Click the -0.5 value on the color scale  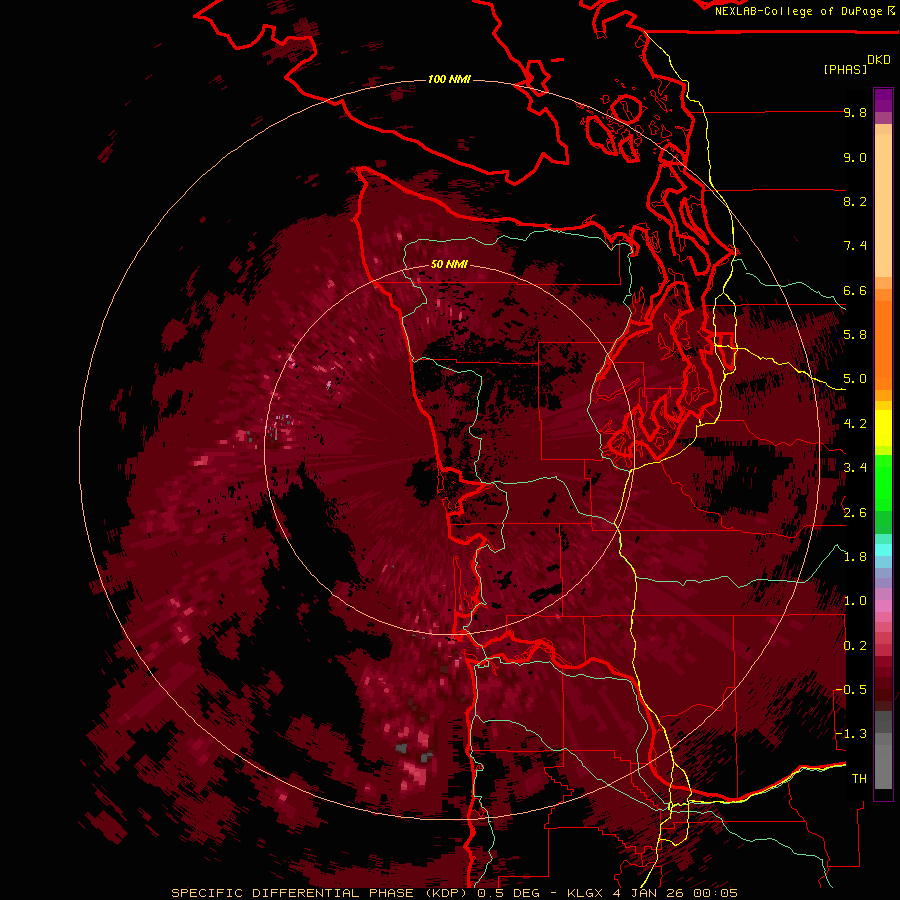(x=851, y=690)
